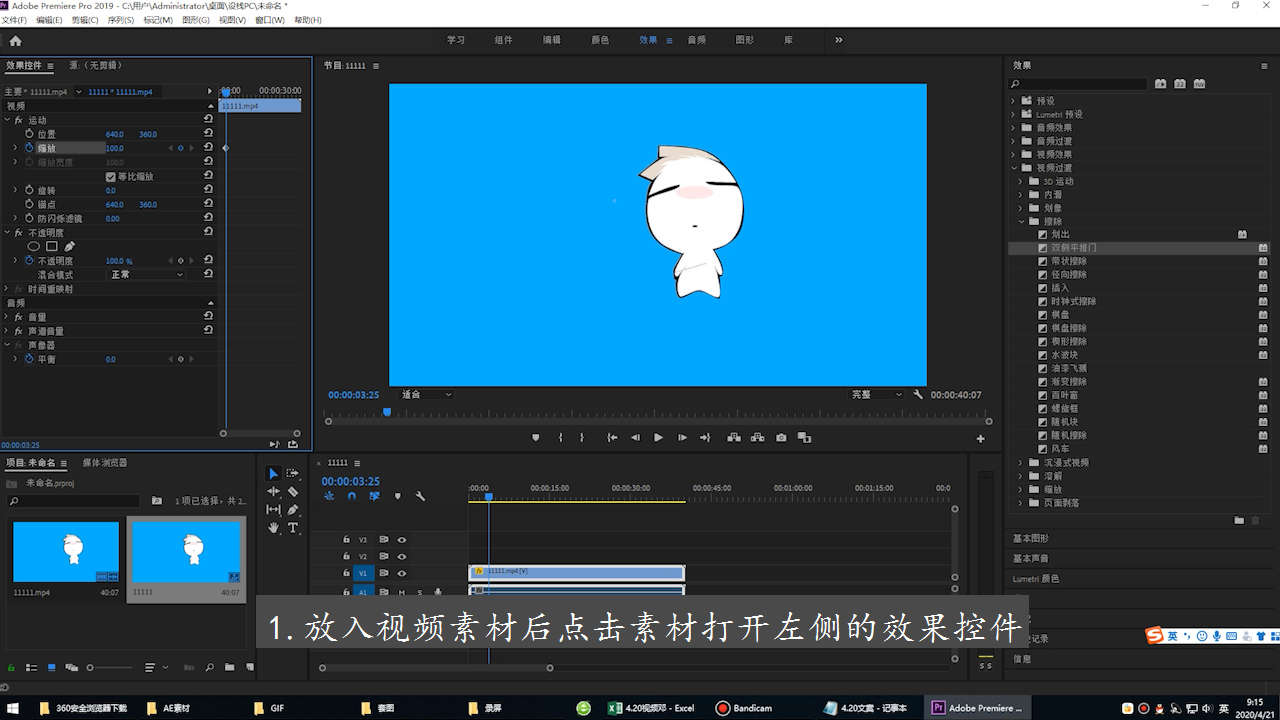Click the project panel zoom slider
Viewport: 1280px width, 720px height.
point(108,667)
